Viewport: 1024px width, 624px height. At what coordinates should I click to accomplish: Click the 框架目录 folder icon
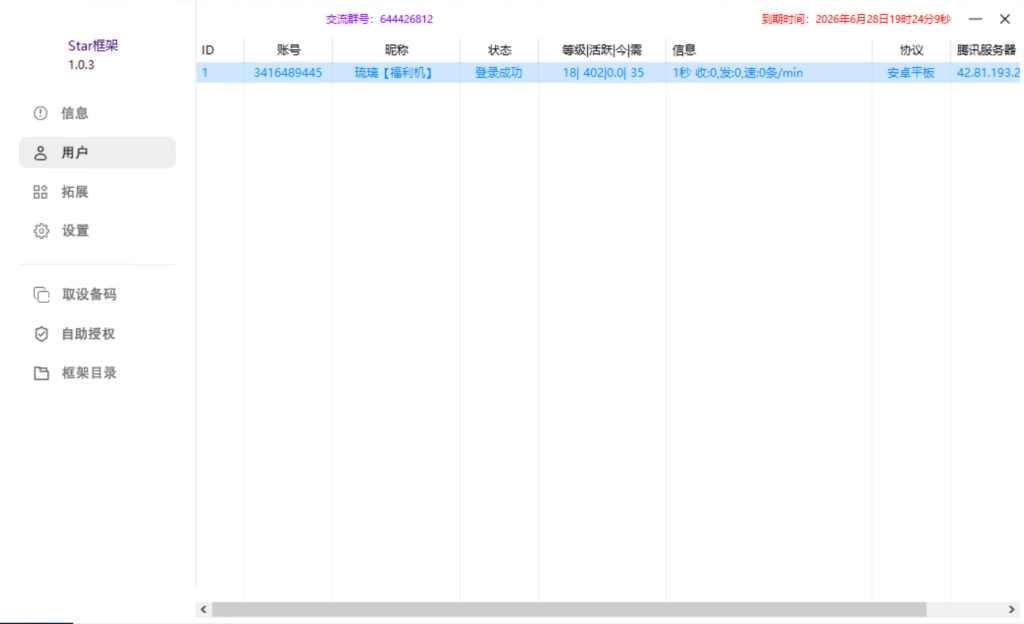point(41,373)
